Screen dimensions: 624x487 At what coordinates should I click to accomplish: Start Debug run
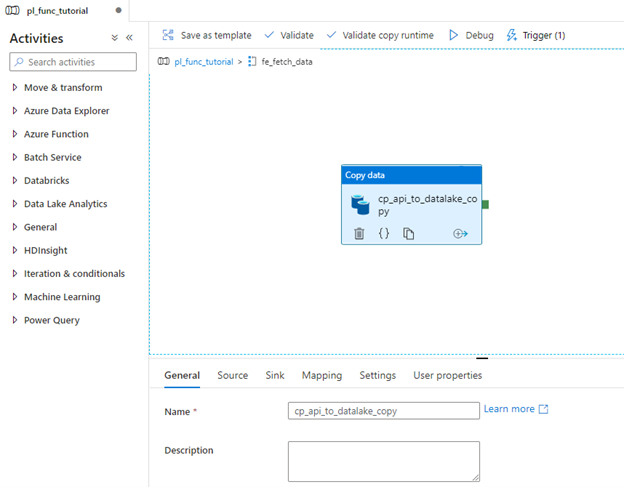coord(471,35)
